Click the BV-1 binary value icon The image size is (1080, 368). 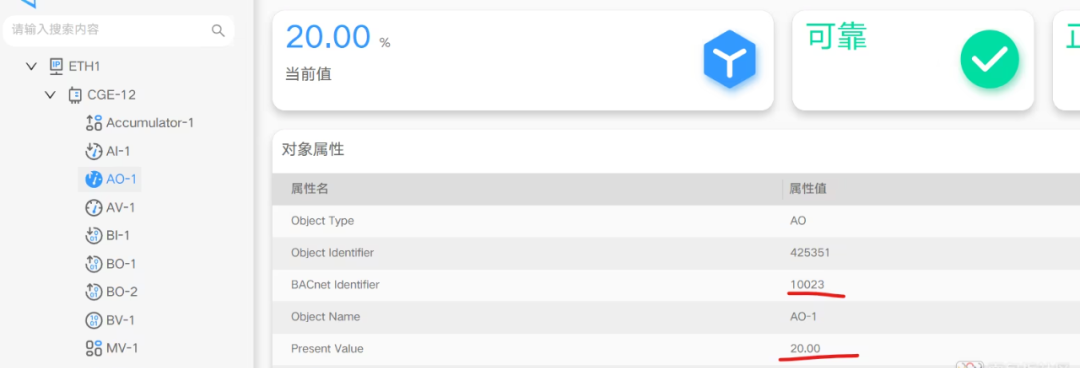click(94, 320)
